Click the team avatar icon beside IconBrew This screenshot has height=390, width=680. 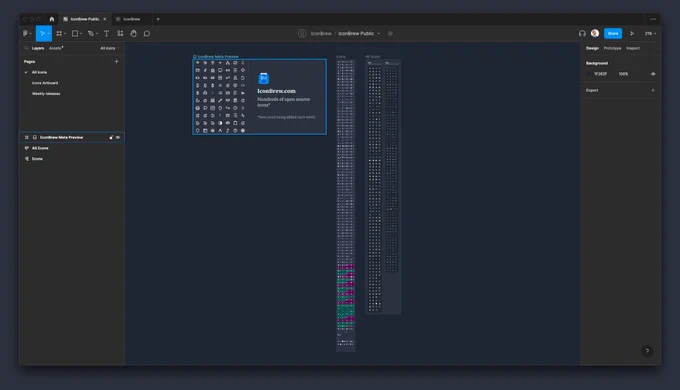(x=302, y=33)
